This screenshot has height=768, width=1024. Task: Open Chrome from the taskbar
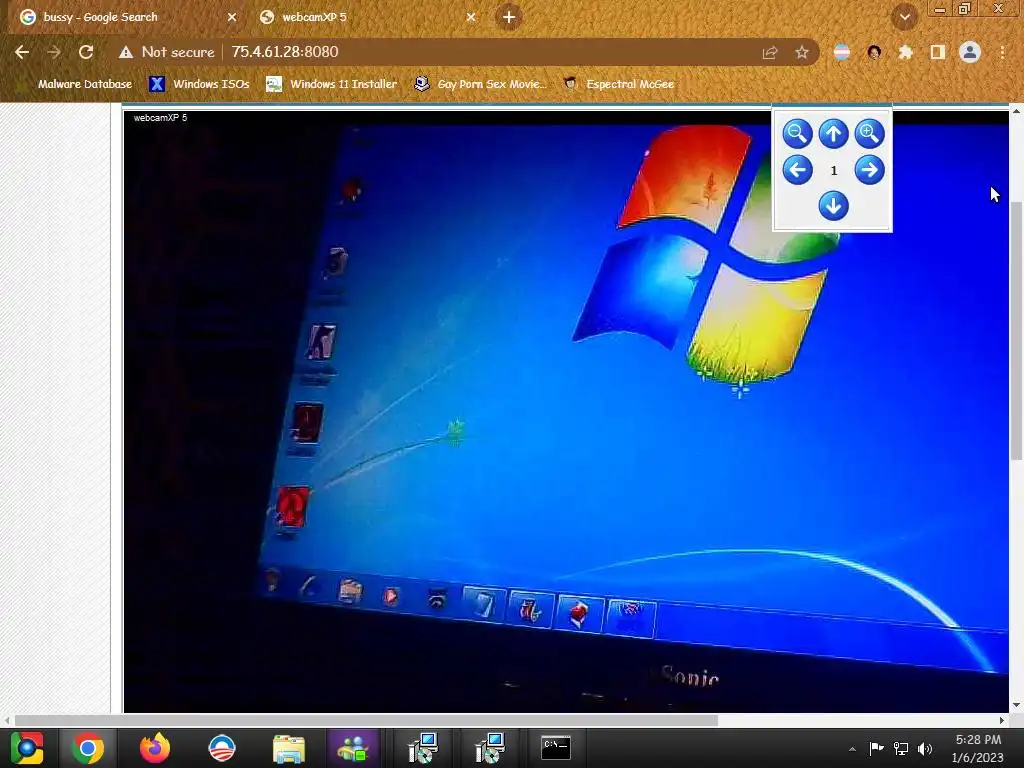pyautogui.click(x=88, y=748)
